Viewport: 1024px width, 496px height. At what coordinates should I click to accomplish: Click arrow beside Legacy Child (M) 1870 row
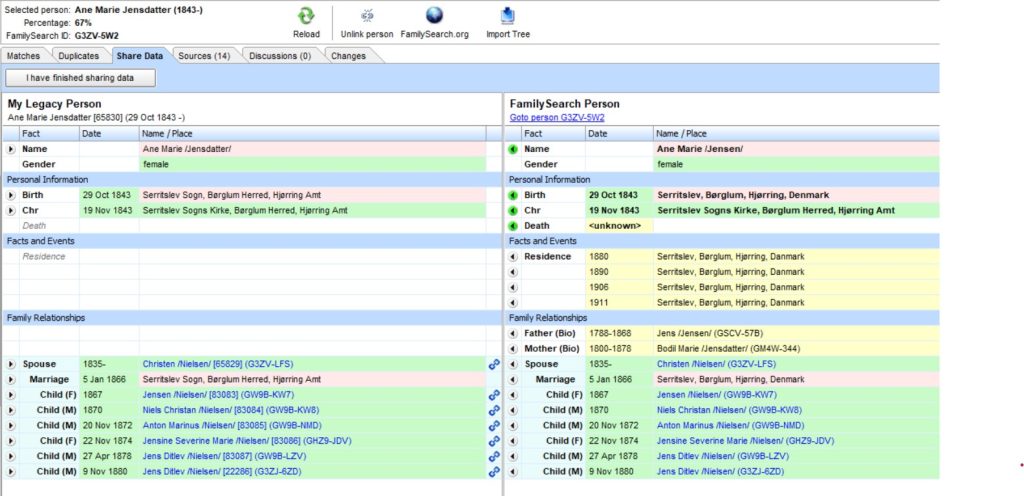[10, 411]
